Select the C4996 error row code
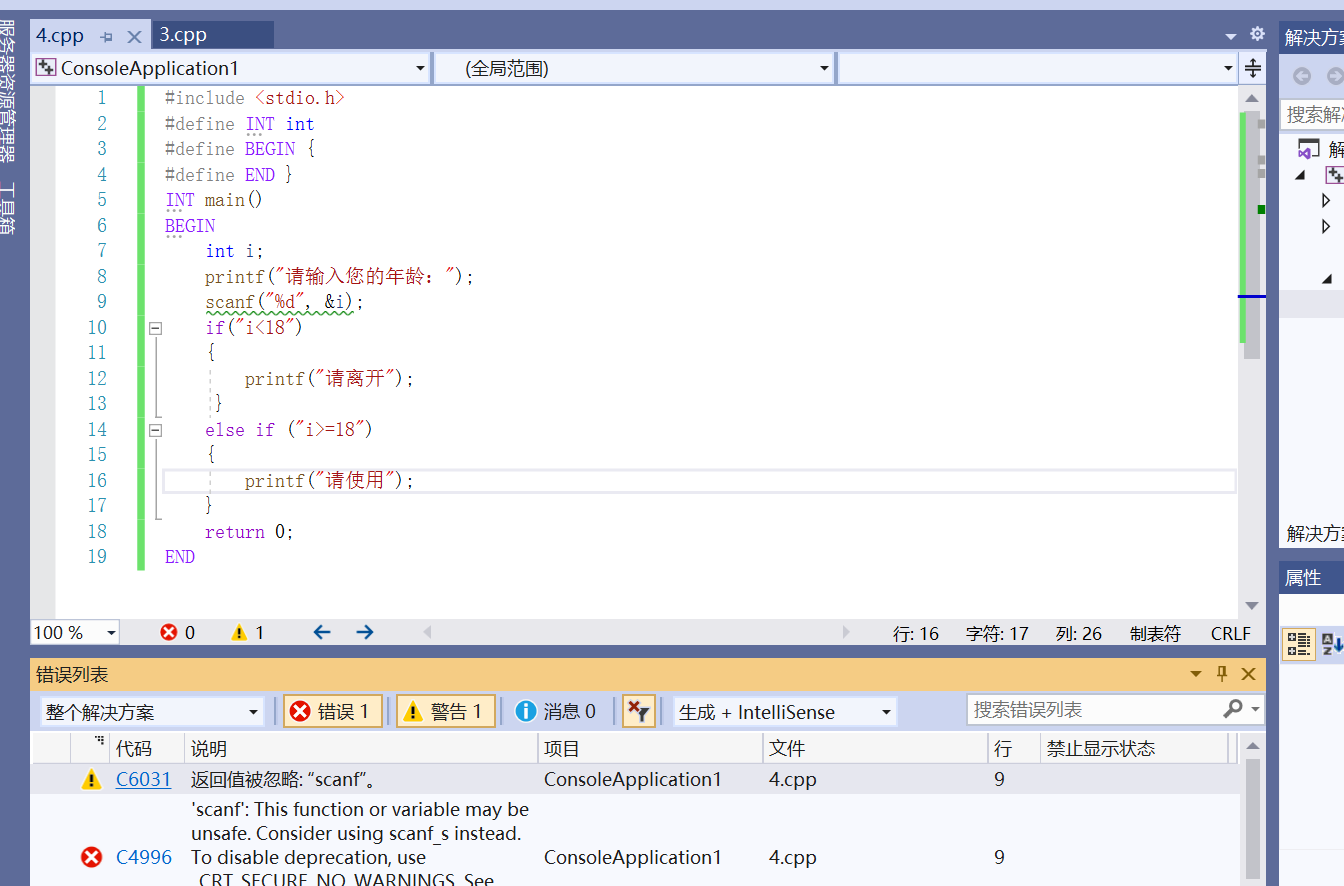The height and width of the screenshot is (886, 1344). 143,857
